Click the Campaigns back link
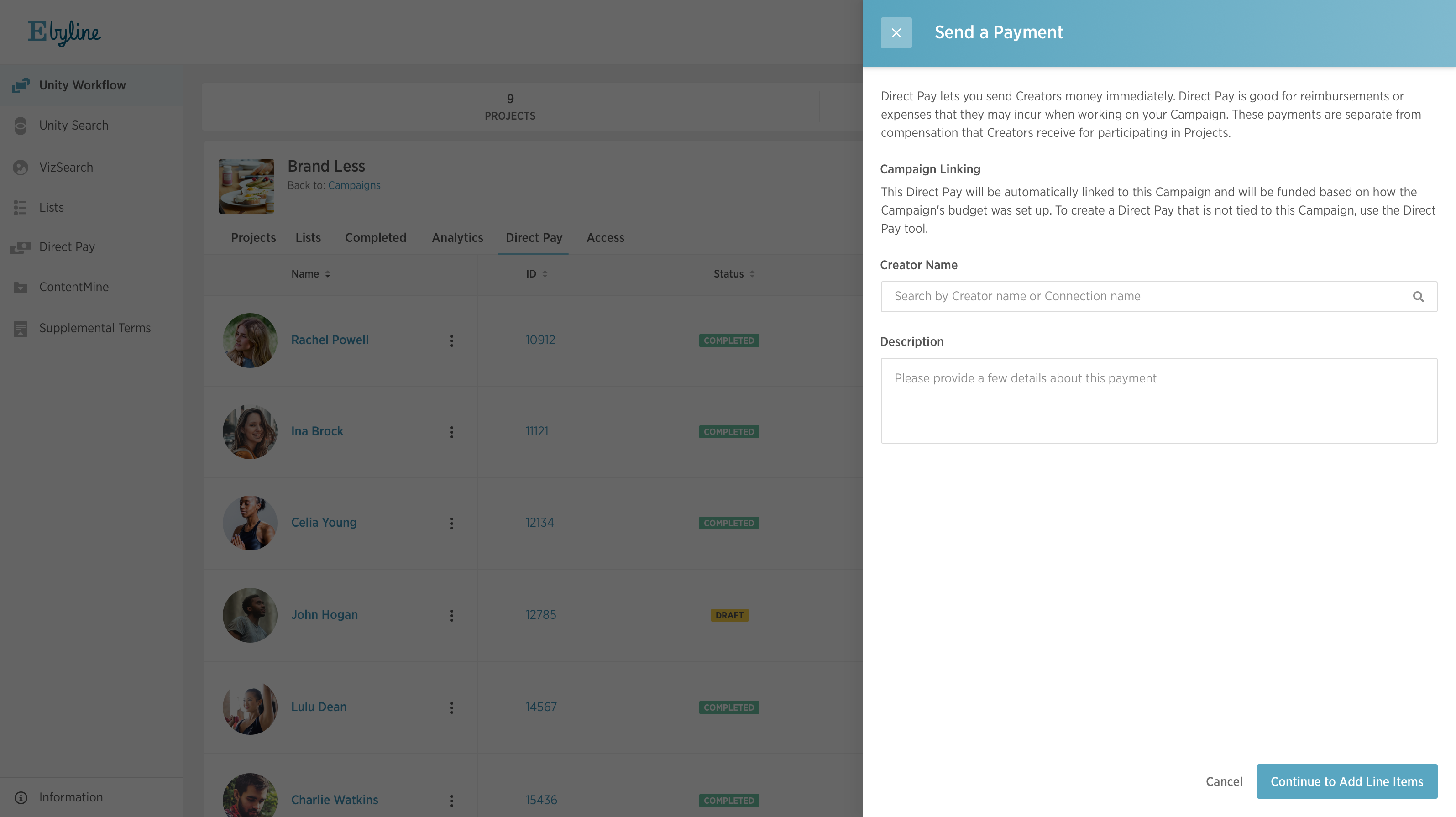 click(x=354, y=185)
